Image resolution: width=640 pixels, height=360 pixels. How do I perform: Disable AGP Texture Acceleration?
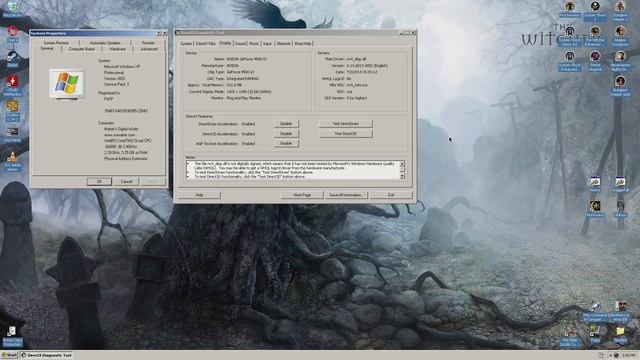point(286,143)
